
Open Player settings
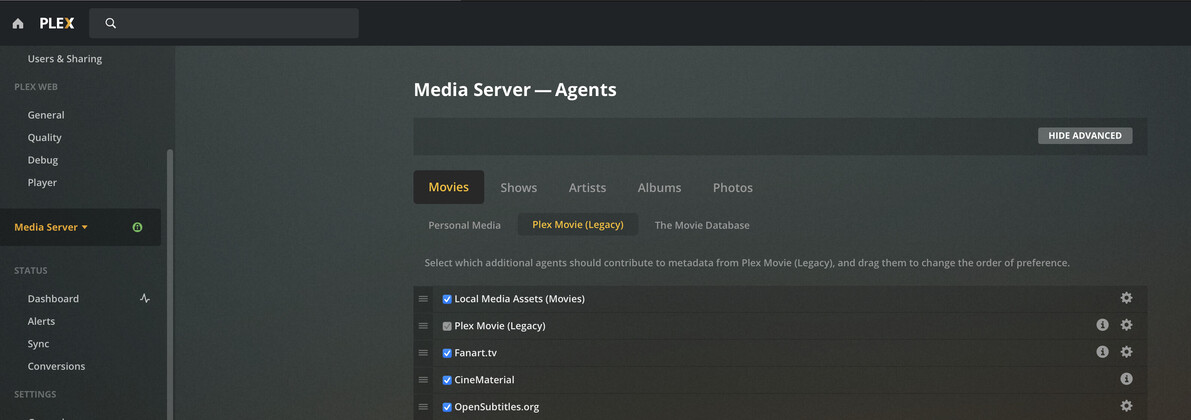pyautogui.click(x=42, y=182)
